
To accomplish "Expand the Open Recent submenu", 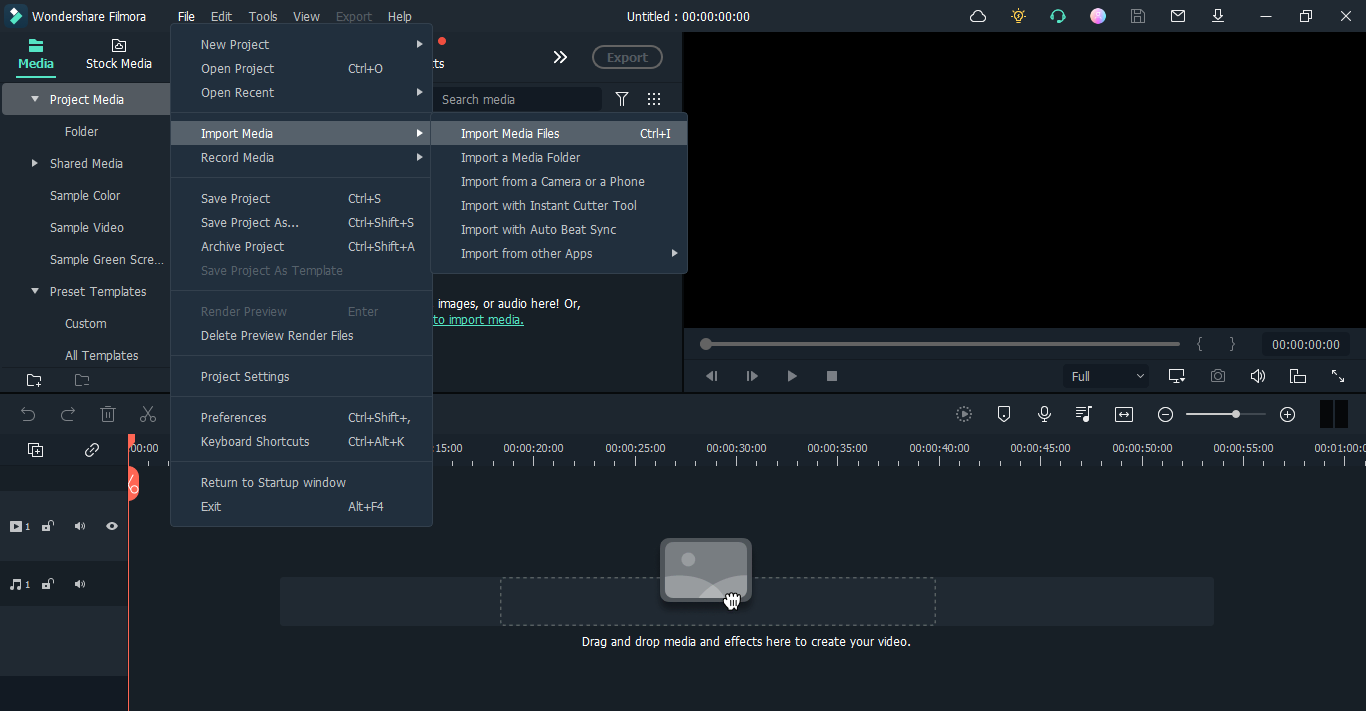I will 301,92.
